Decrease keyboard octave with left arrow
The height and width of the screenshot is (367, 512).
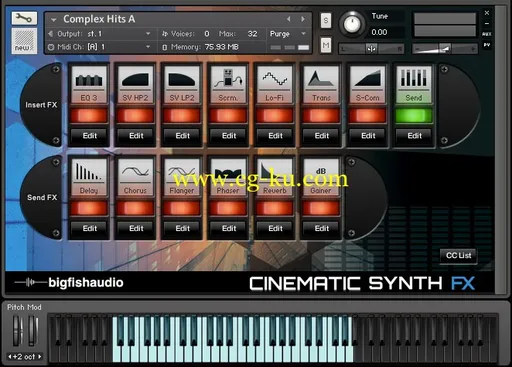[10, 356]
